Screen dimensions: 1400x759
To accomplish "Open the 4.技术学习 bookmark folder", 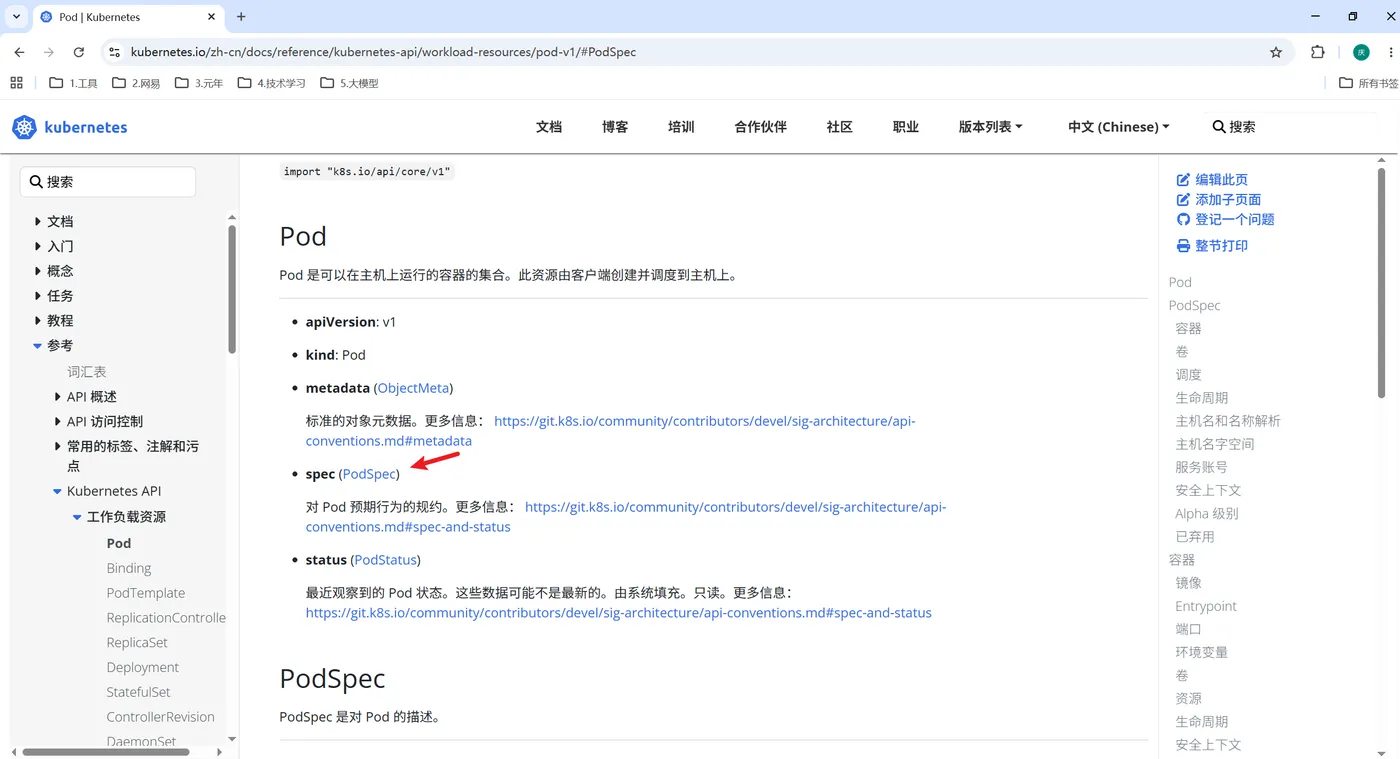I will (x=271, y=83).
